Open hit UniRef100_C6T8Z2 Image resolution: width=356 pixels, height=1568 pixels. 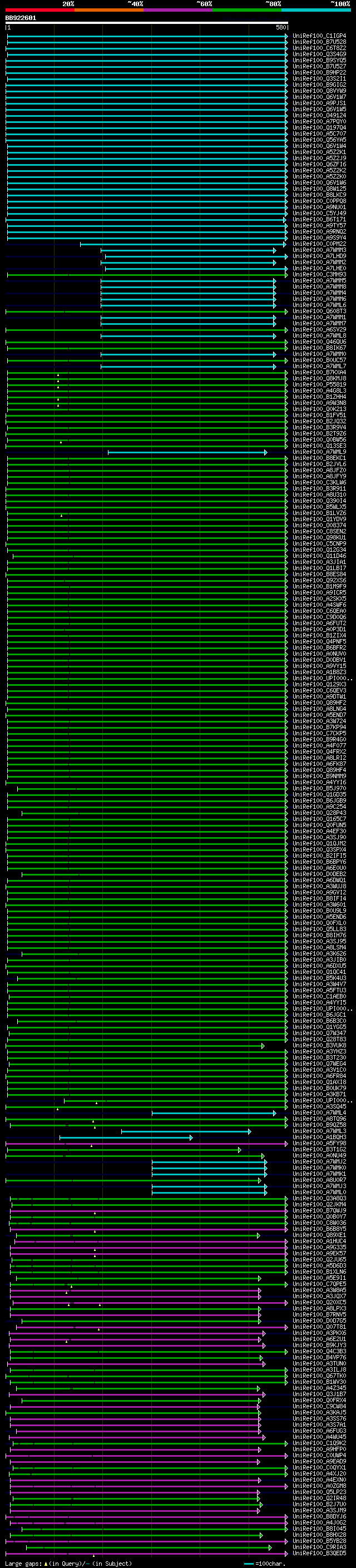point(319,48)
